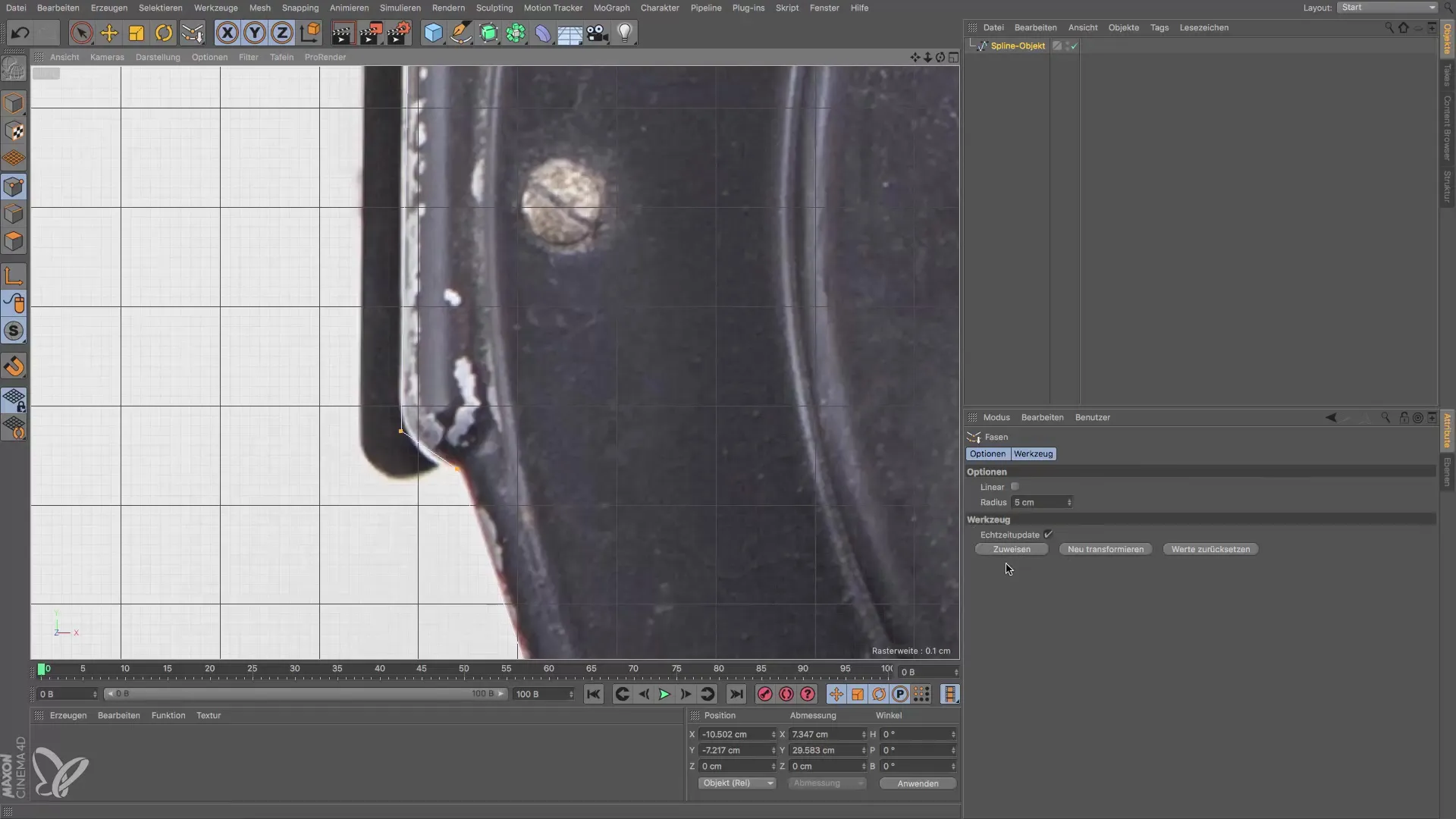Image resolution: width=1456 pixels, height=819 pixels.
Task: Toggle the viewport layout maximize icon
Action: [953, 57]
